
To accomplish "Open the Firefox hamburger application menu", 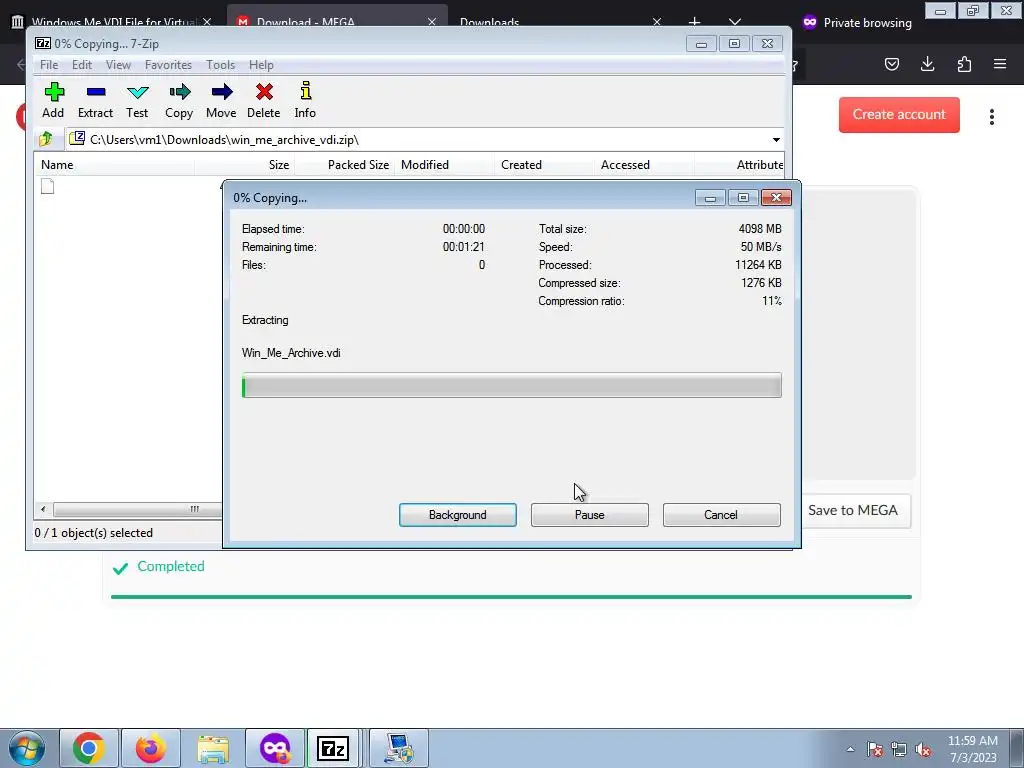I will [1000, 63].
